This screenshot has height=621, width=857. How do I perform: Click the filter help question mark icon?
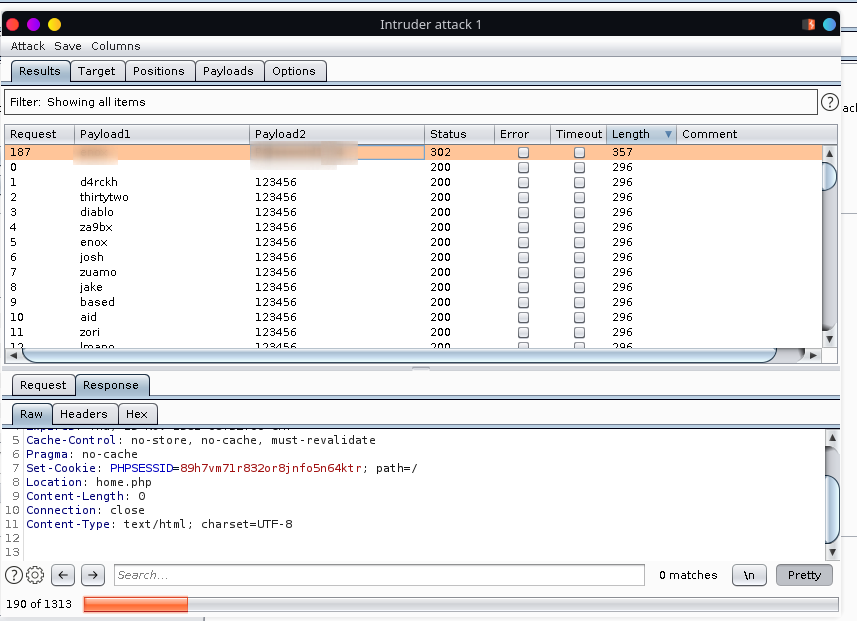pos(829,102)
